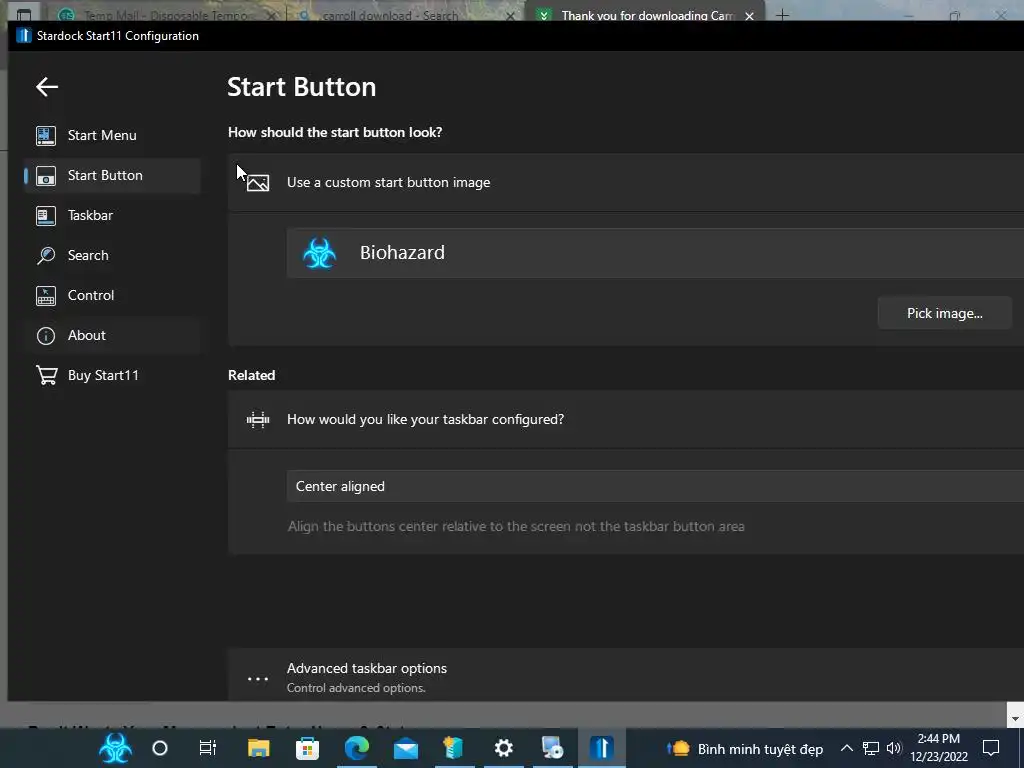Click the three dots advanced options icon
1024x768 pixels.
coord(258,679)
